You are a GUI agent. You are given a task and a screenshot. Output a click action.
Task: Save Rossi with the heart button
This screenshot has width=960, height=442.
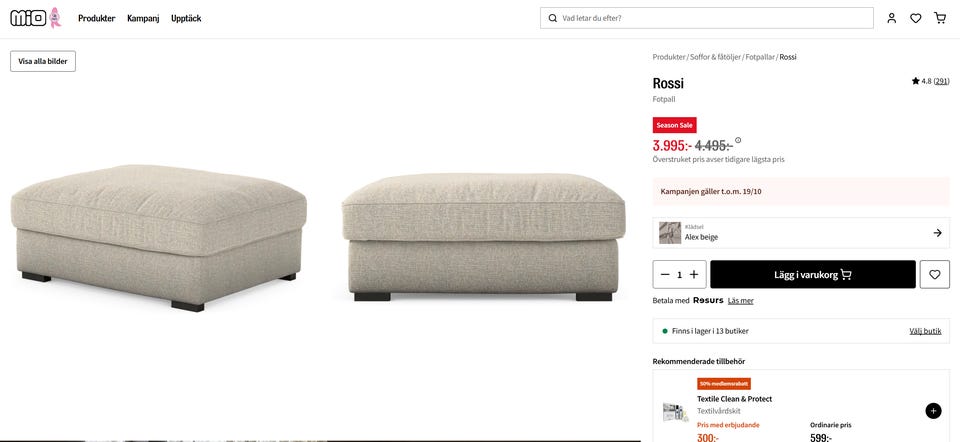(x=934, y=274)
